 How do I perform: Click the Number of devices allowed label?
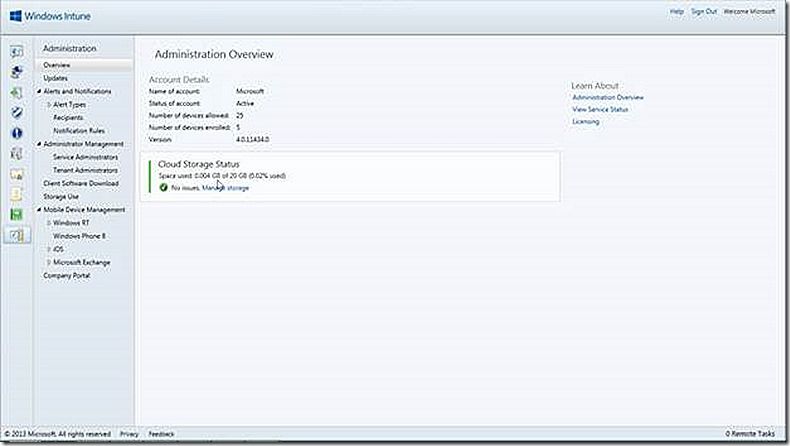point(188,115)
